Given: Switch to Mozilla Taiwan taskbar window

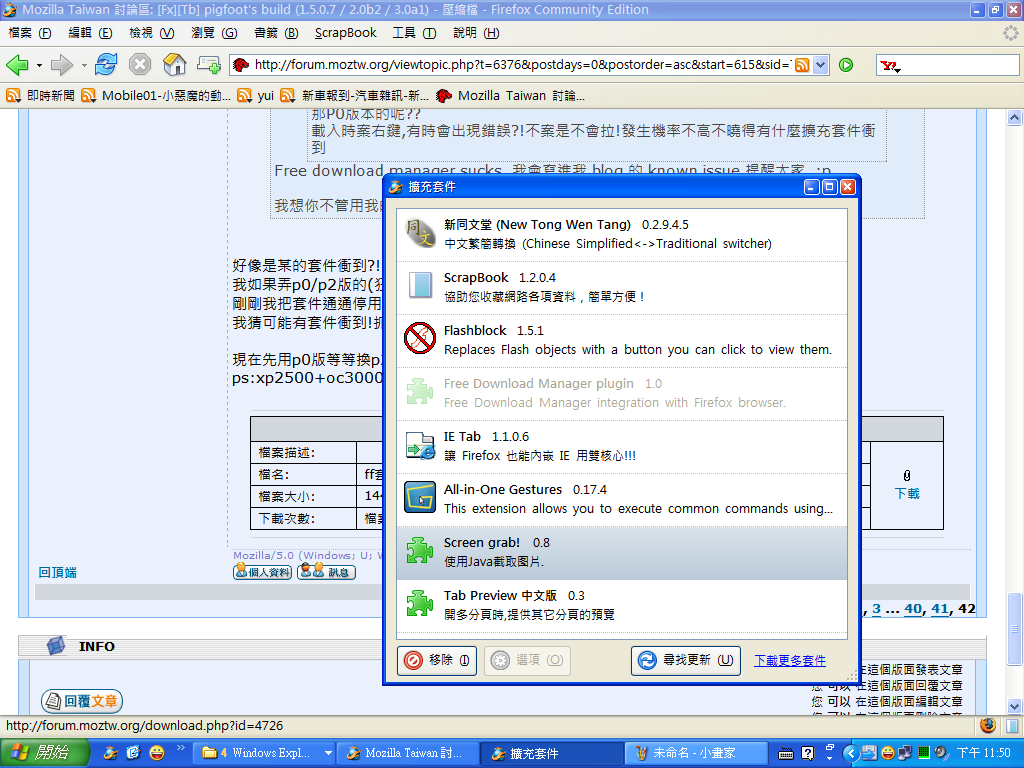Looking at the screenshot, I should (x=409, y=753).
